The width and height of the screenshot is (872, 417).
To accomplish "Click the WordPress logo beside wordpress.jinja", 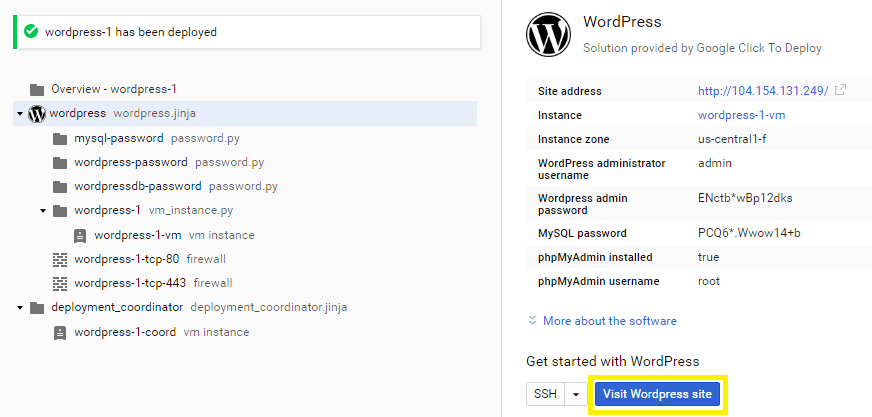I will tap(37, 113).
